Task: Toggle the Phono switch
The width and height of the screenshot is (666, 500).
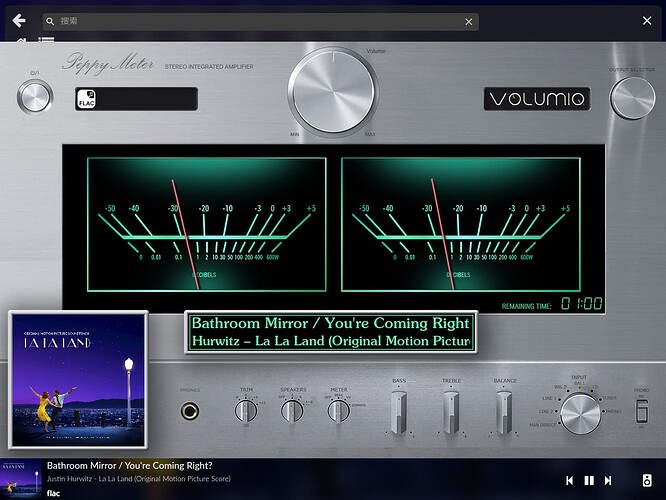Action: point(641,410)
